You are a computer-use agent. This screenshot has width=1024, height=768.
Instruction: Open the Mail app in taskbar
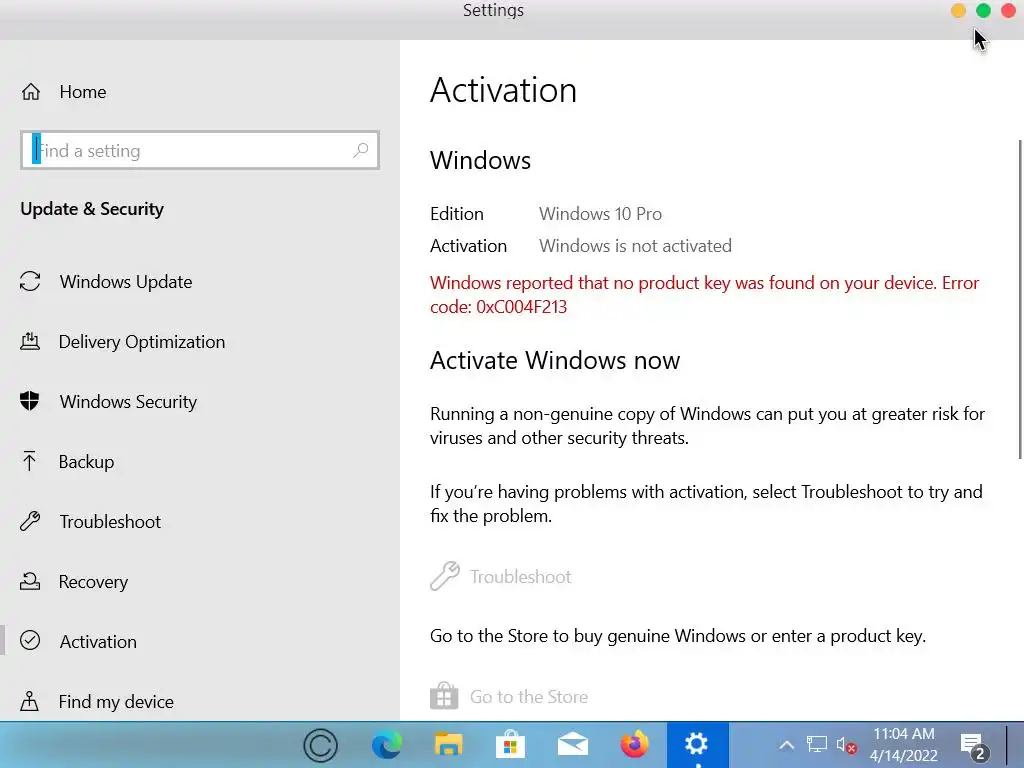pos(573,745)
